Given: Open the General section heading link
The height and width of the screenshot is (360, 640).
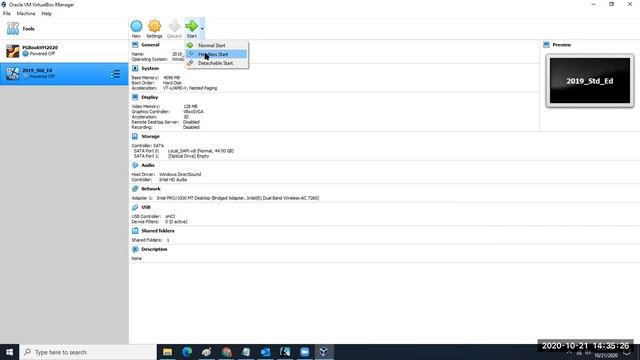Looking at the screenshot, I should point(150,45).
